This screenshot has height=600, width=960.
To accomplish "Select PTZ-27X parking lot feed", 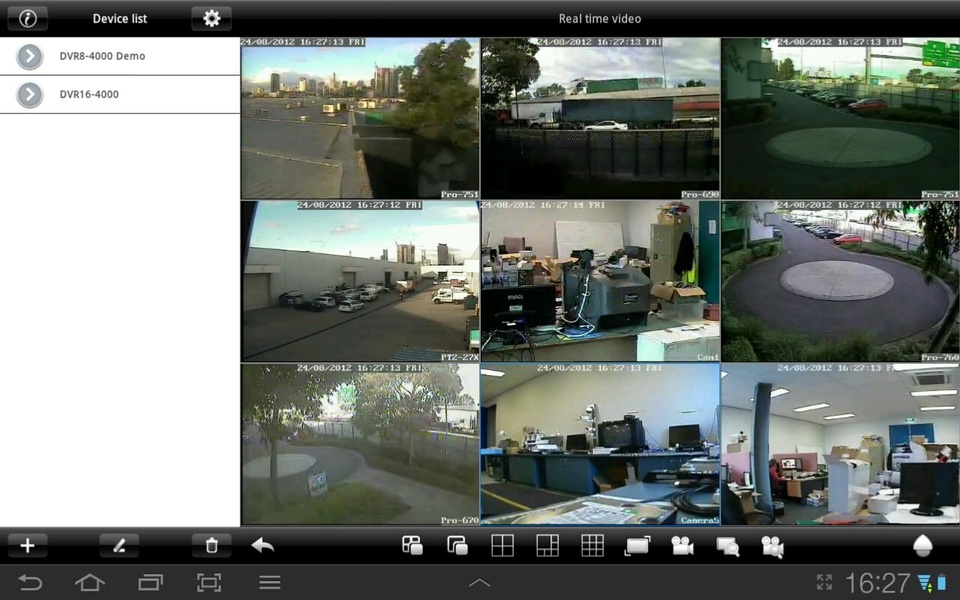I will pyautogui.click(x=360, y=281).
